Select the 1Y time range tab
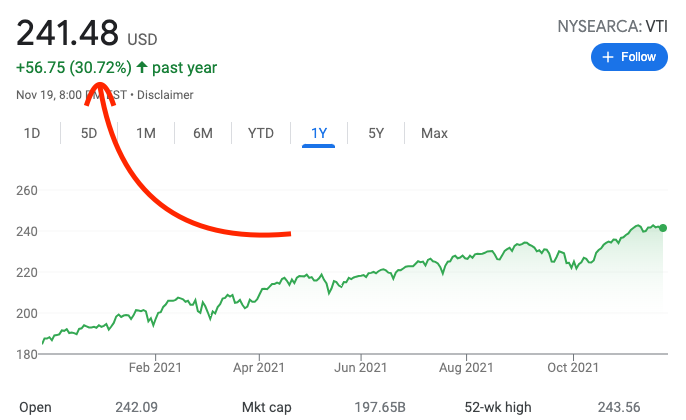Viewport: 686px width, 420px height. tap(319, 133)
